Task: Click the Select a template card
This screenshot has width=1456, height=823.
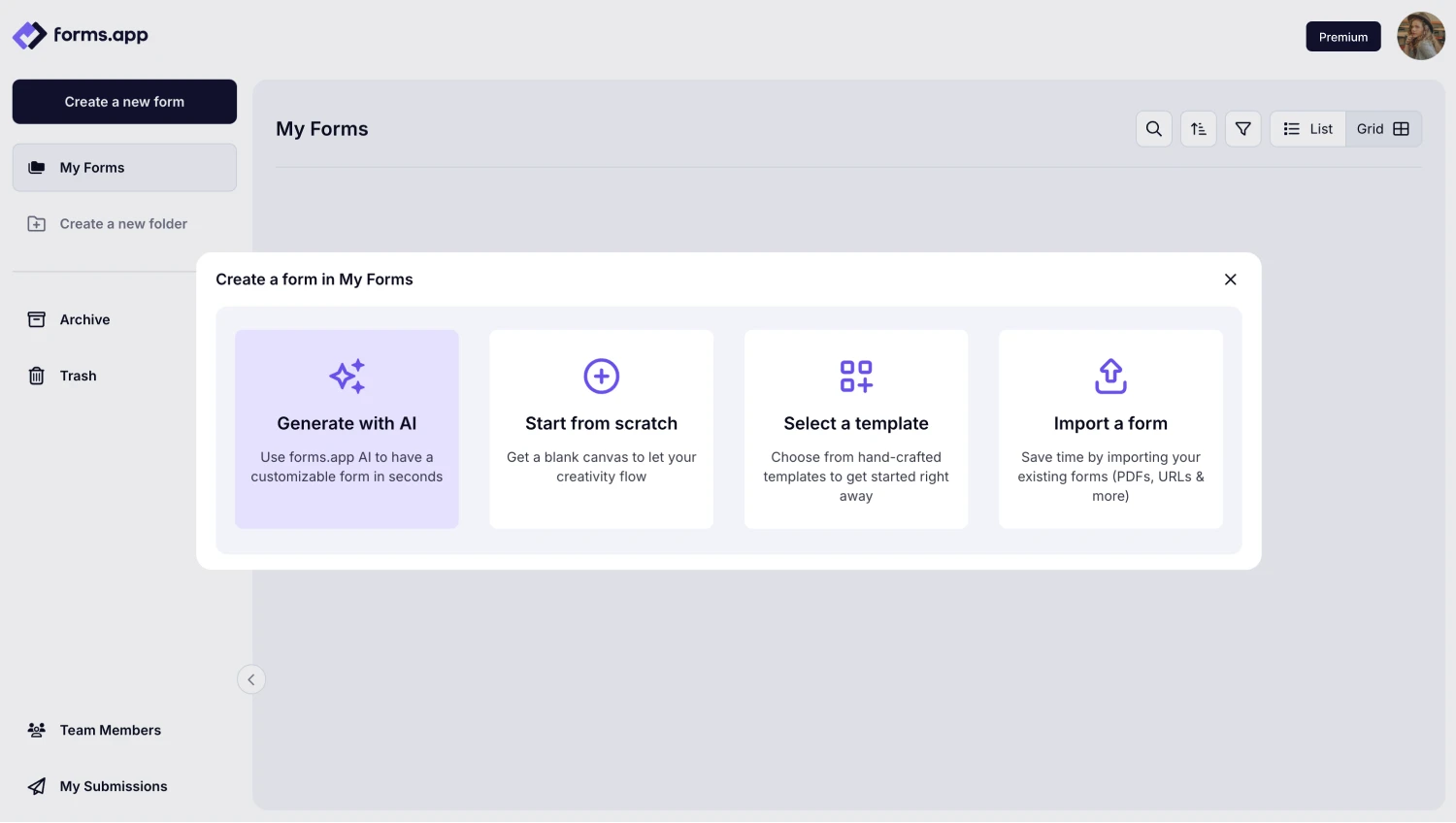Action: (x=855, y=429)
